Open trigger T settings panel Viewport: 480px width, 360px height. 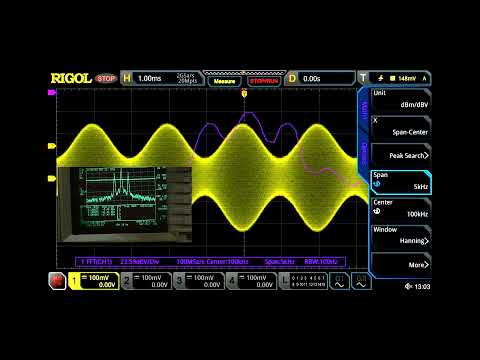pyautogui.click(x=394, y=78)
